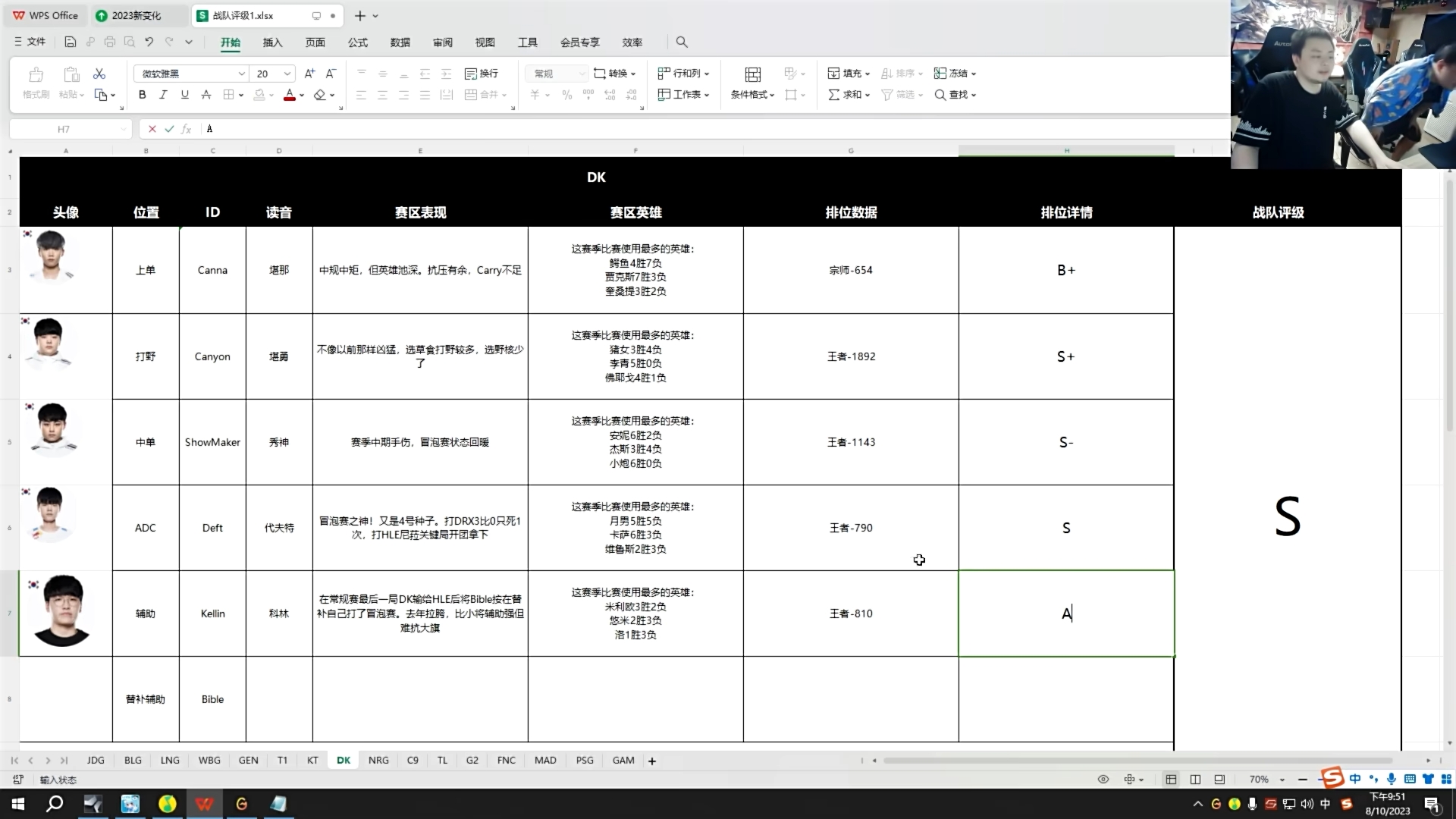Toggle center horizontal alignment
The height and width of the screenshot is (819, 1456).
[383, 95]
